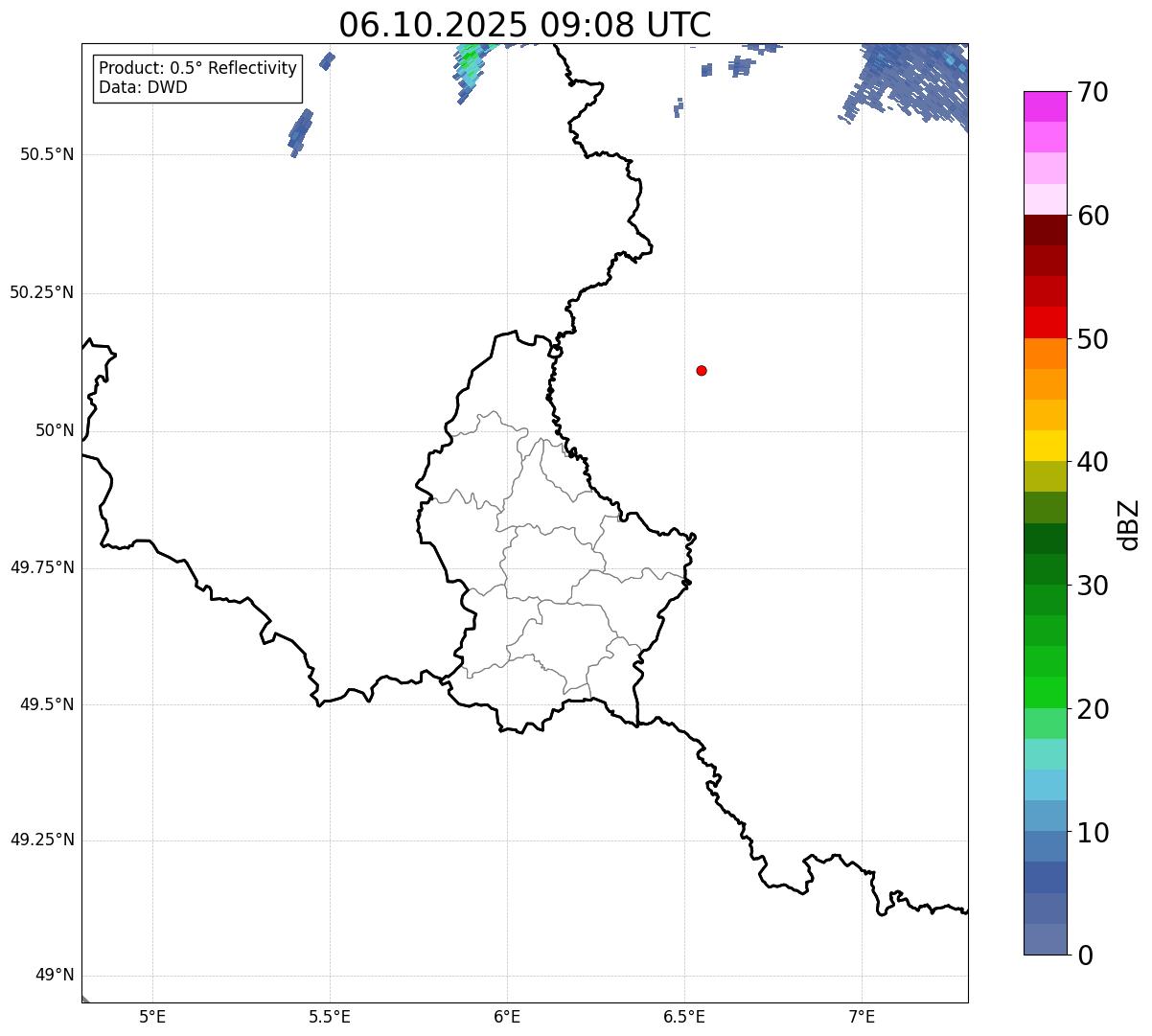Click the 6.5°E longitude label
Viewport: 1152px width, 1036px height.
(684, 1017)
